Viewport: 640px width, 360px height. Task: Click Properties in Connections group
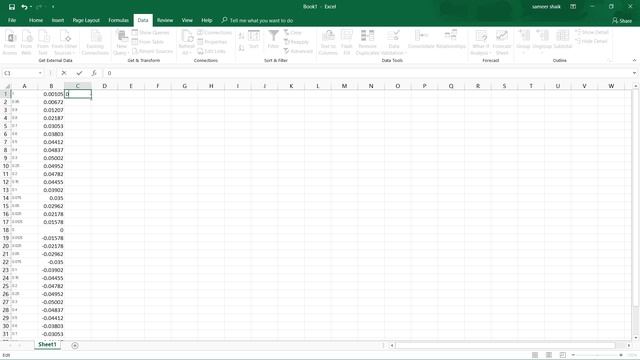pyautogui.click(x=212, y=42)
